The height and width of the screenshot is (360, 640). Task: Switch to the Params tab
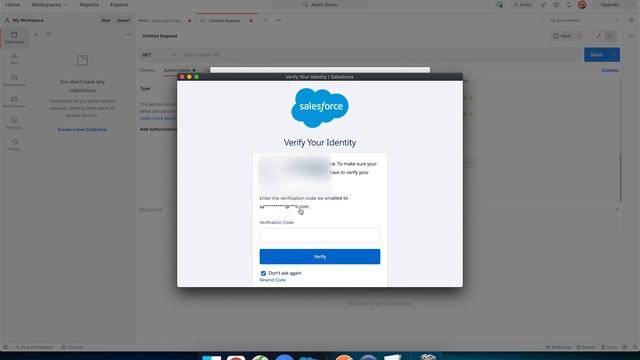(147, 70)
